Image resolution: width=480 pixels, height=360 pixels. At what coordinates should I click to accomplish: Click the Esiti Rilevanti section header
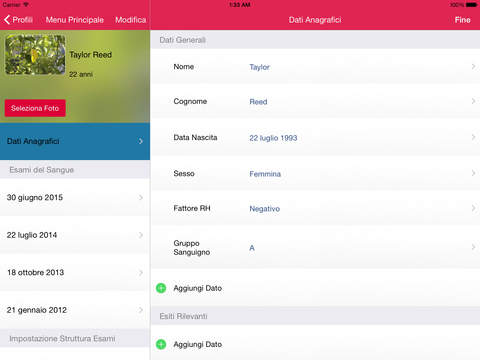(183, 316)
